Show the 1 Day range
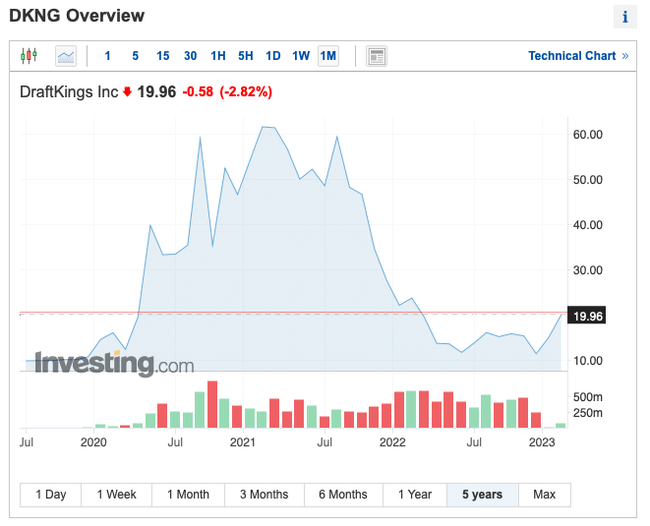Viewport: 650px width, 526px height. pyautogui.click(x=51, y=494)
